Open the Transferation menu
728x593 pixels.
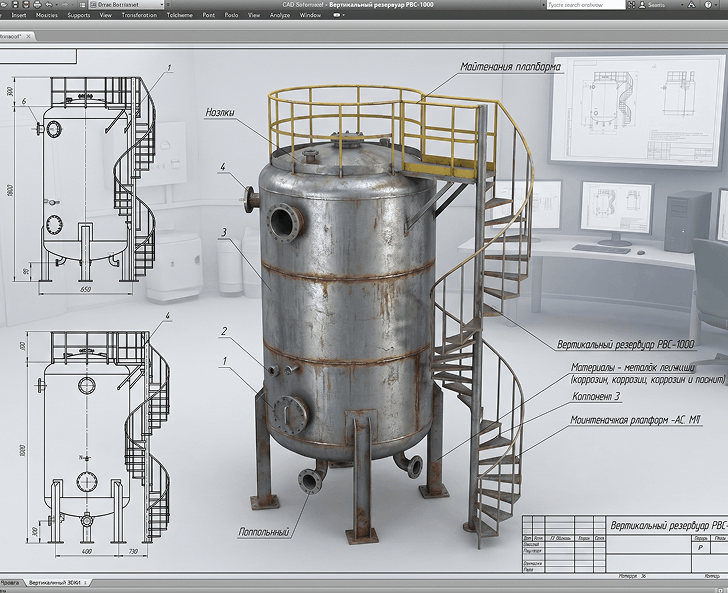tap(139, 15)
